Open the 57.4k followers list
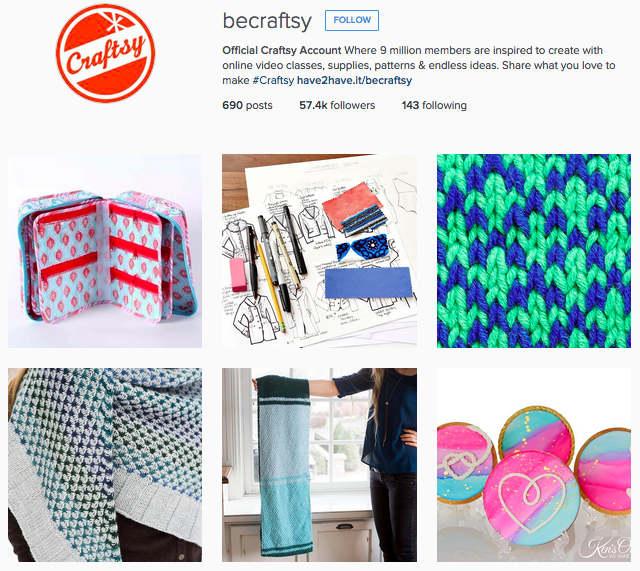 (337, 105)
